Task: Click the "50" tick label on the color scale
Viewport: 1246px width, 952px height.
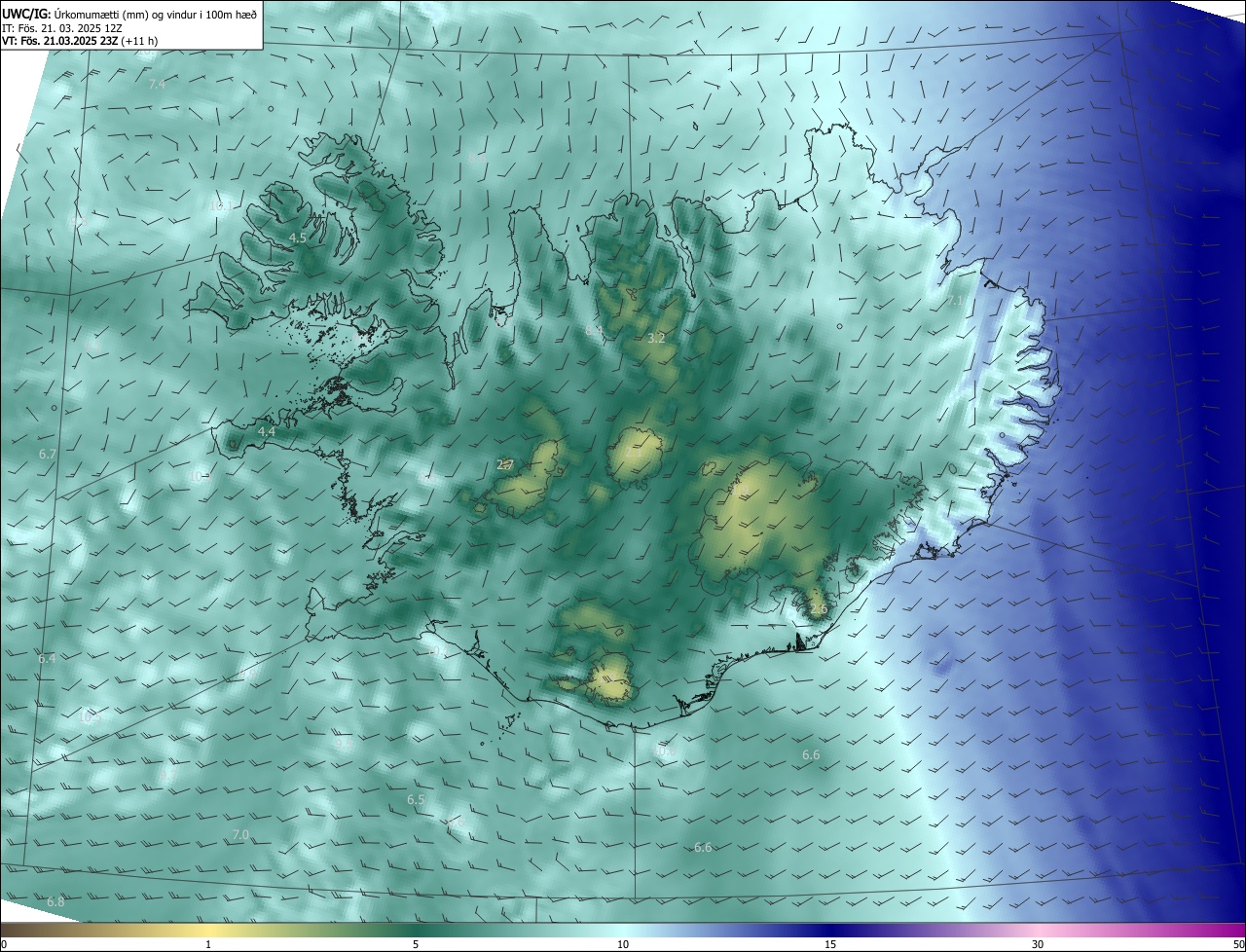Action: point(1237,944)
